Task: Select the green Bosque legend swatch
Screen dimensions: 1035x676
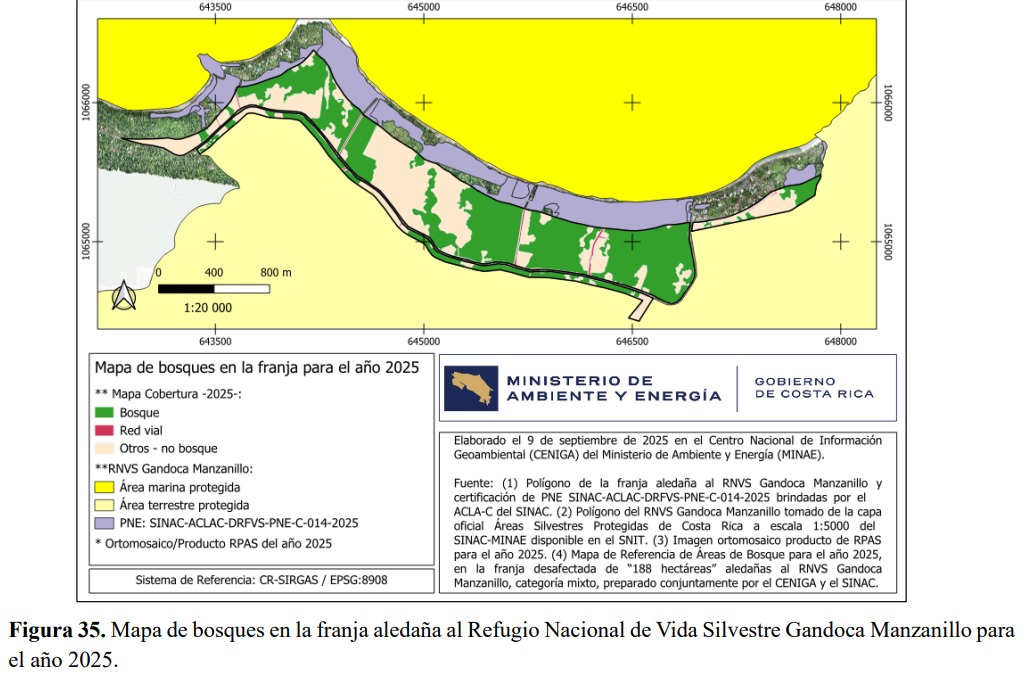Action: [104, 413]
